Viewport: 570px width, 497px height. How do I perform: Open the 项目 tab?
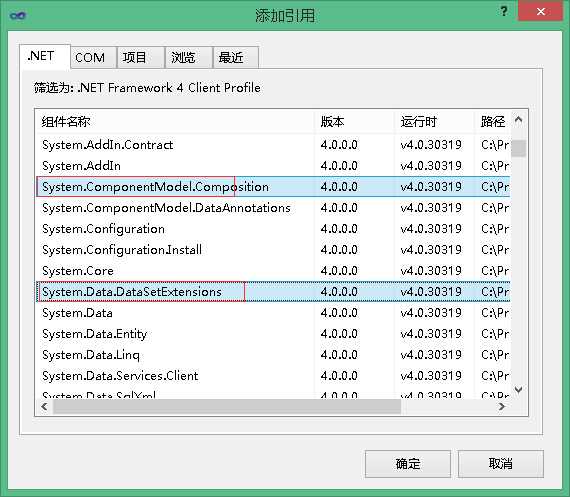tap(140, 57)
